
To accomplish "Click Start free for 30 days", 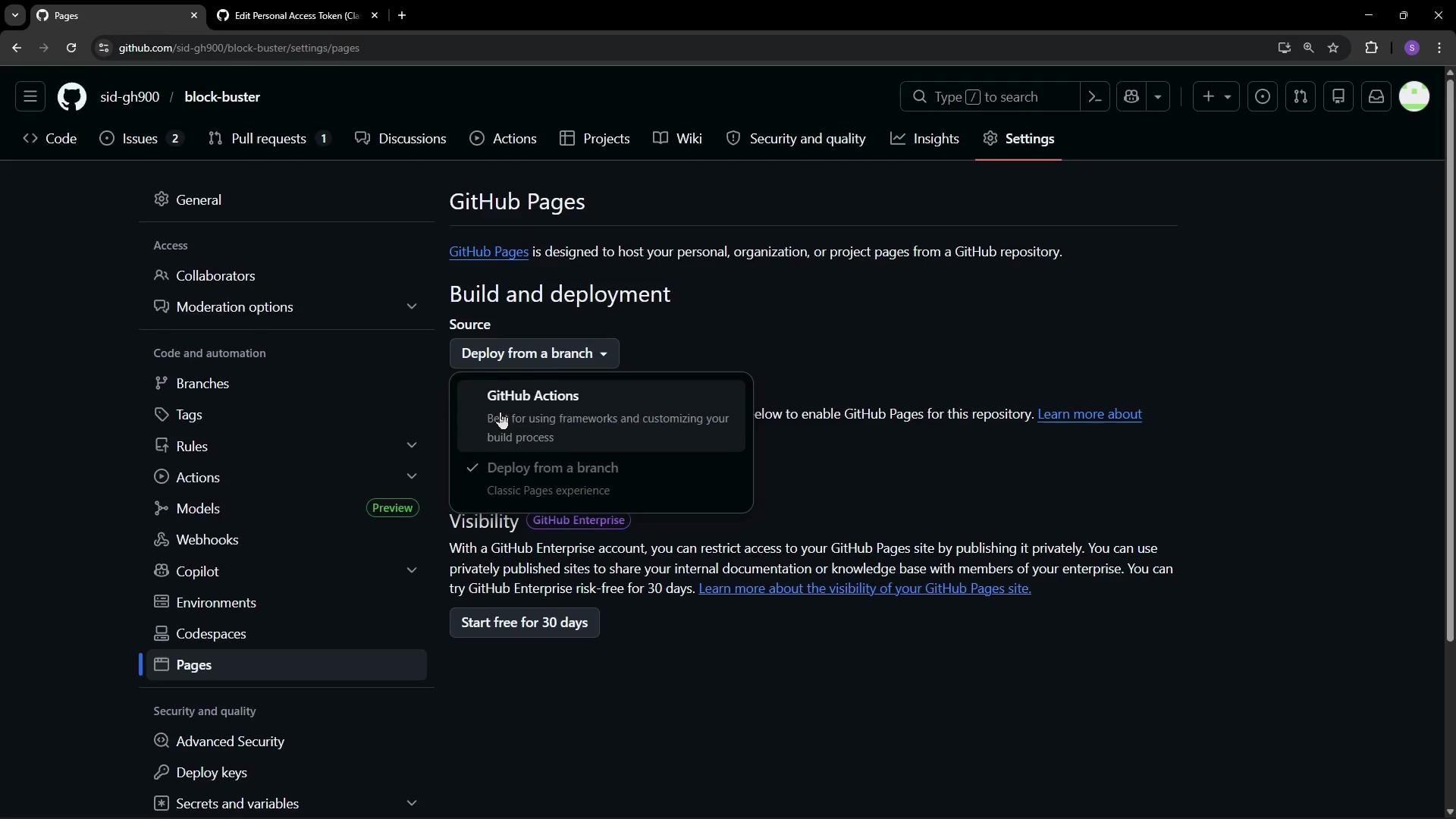I will (x=525, y=623).
